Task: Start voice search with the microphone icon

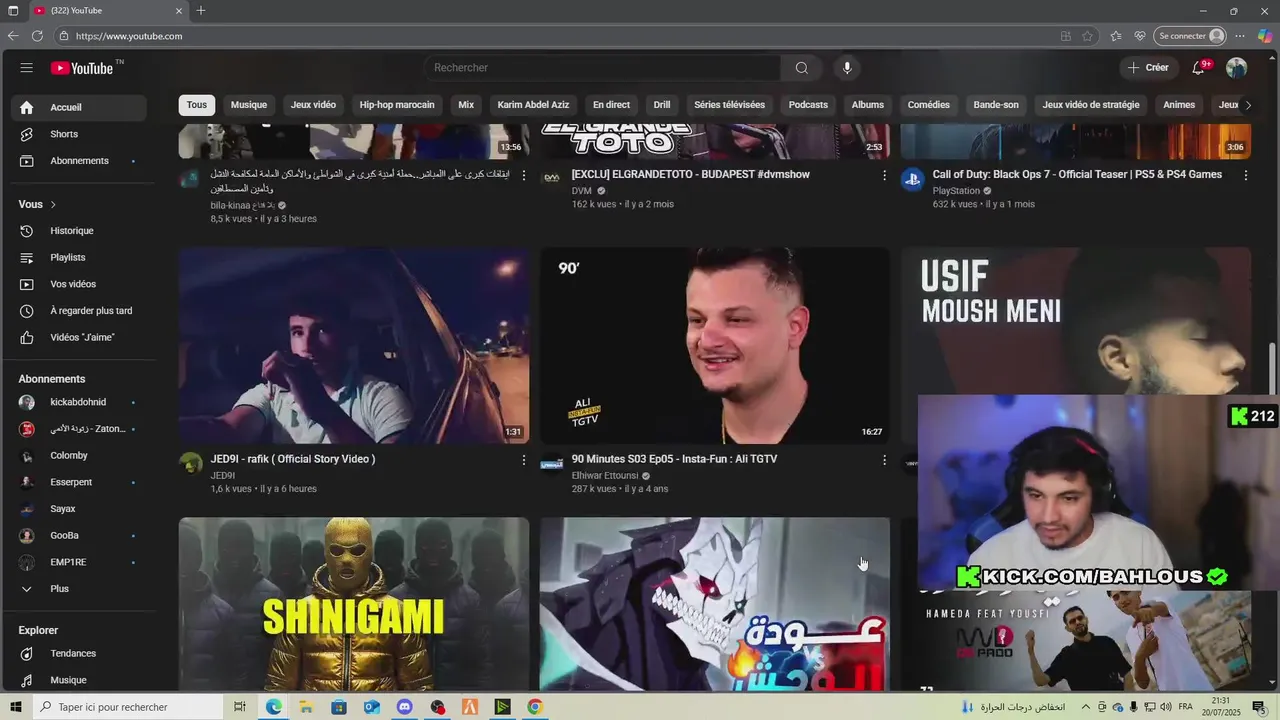Action: (x=847, y=68)
